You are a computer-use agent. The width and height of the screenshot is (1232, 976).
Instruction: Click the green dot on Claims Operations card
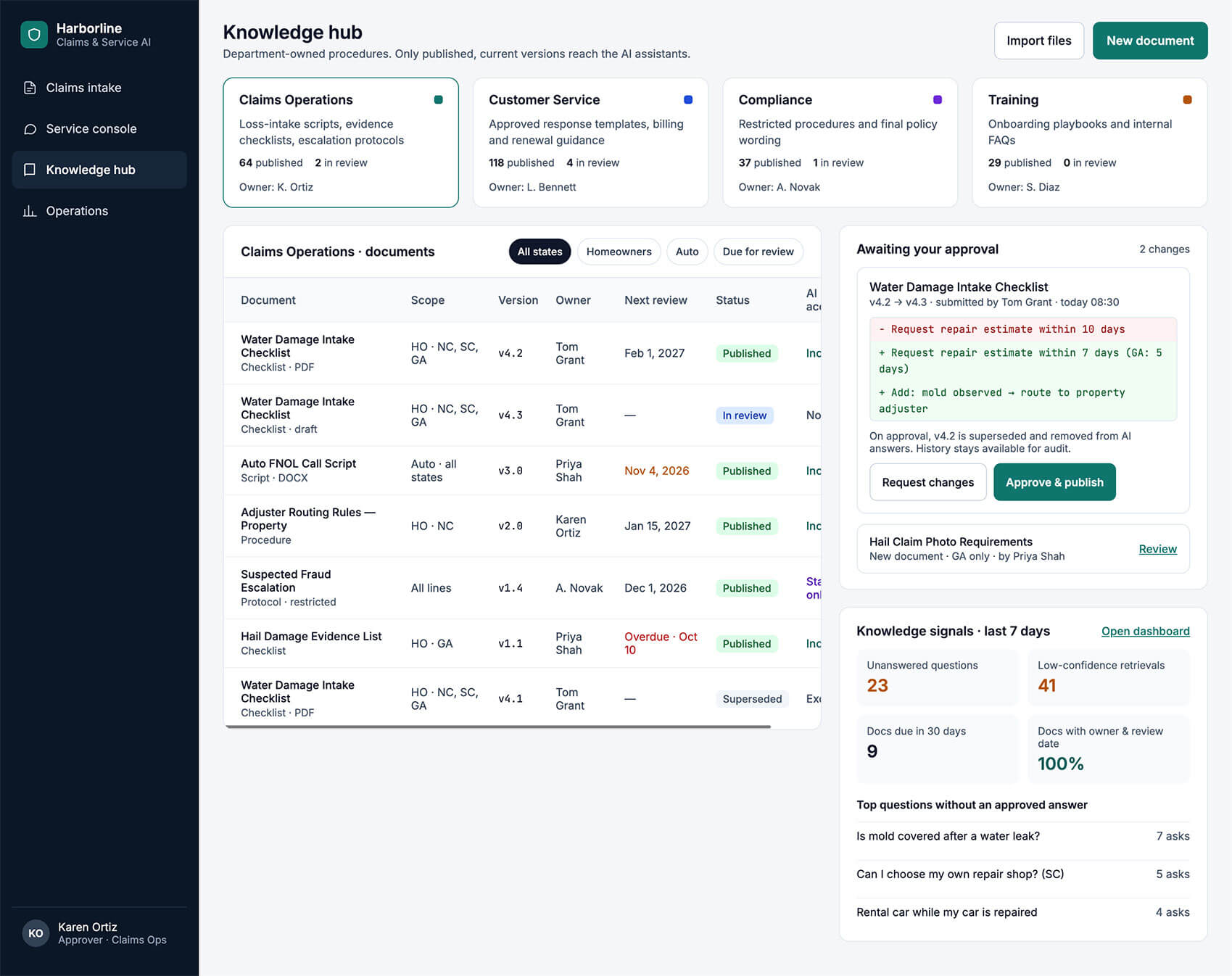[438, 100]
